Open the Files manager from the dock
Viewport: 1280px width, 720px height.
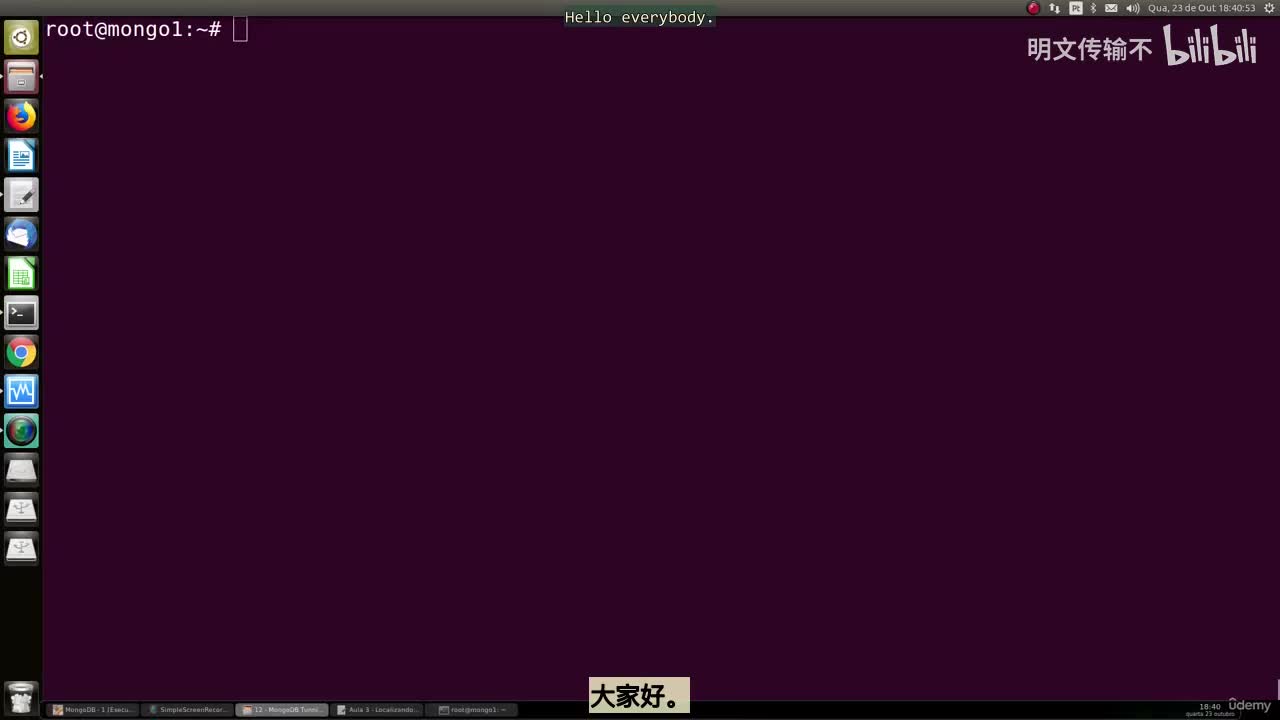tap(21, 77)
